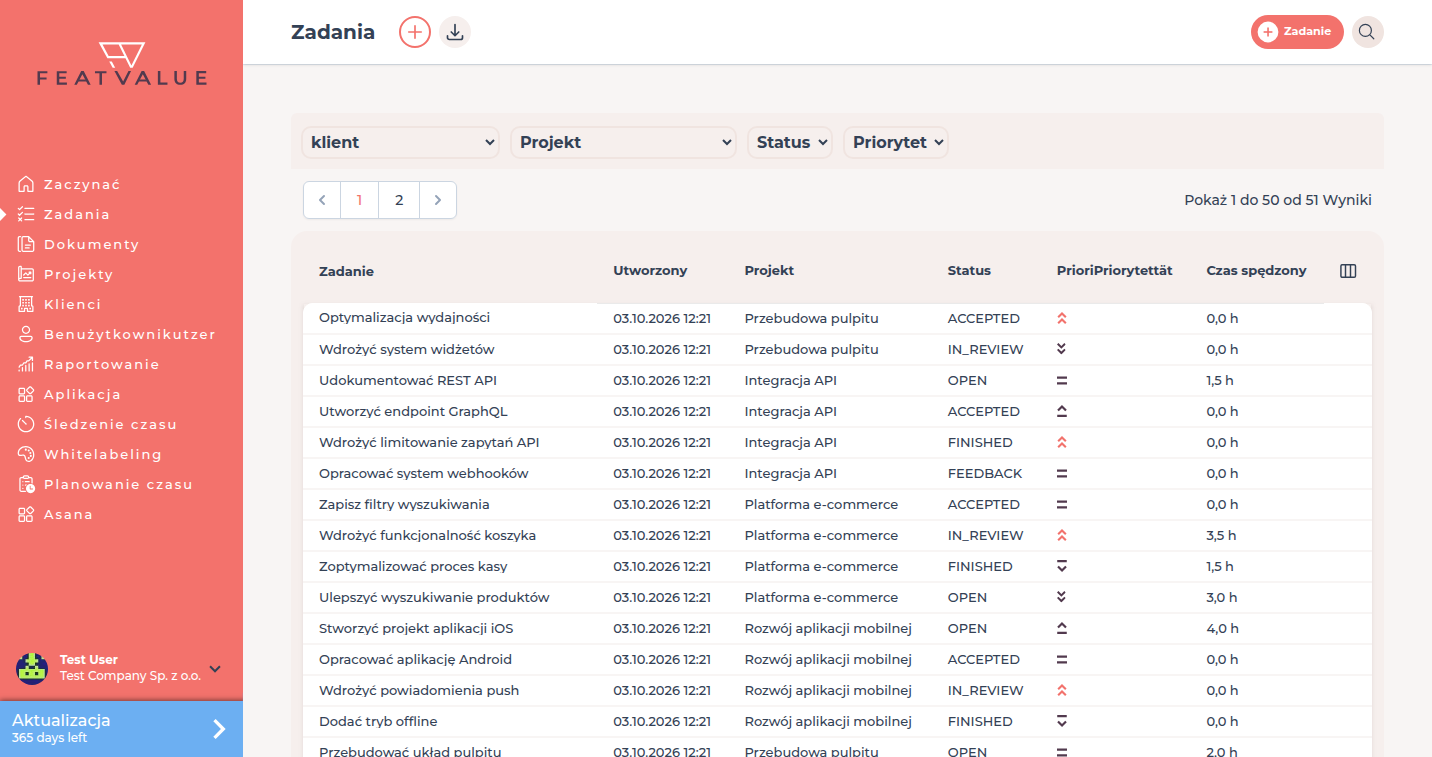
Task: Navigate to Klienci in the sidebar
Action: tap(73, 304)
